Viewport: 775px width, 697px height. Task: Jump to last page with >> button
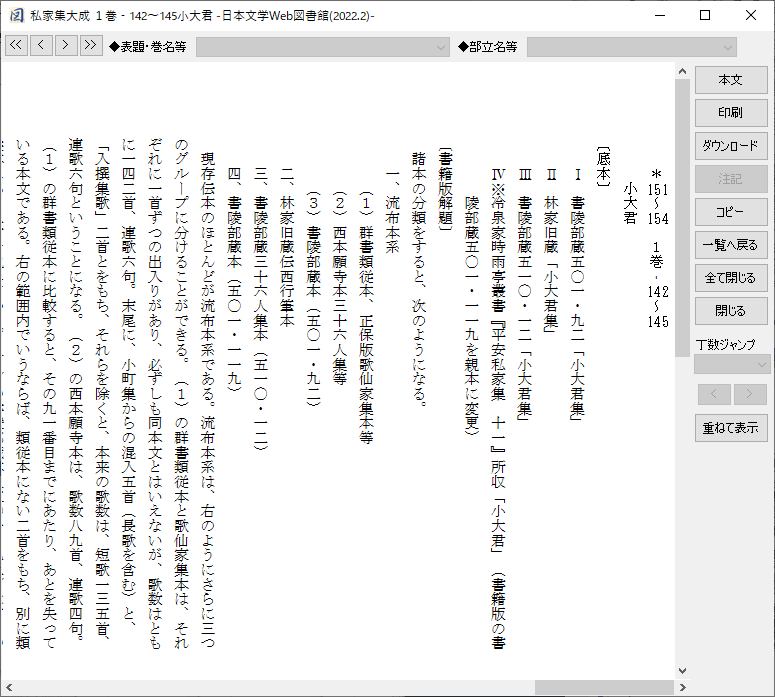click(90, 45)
